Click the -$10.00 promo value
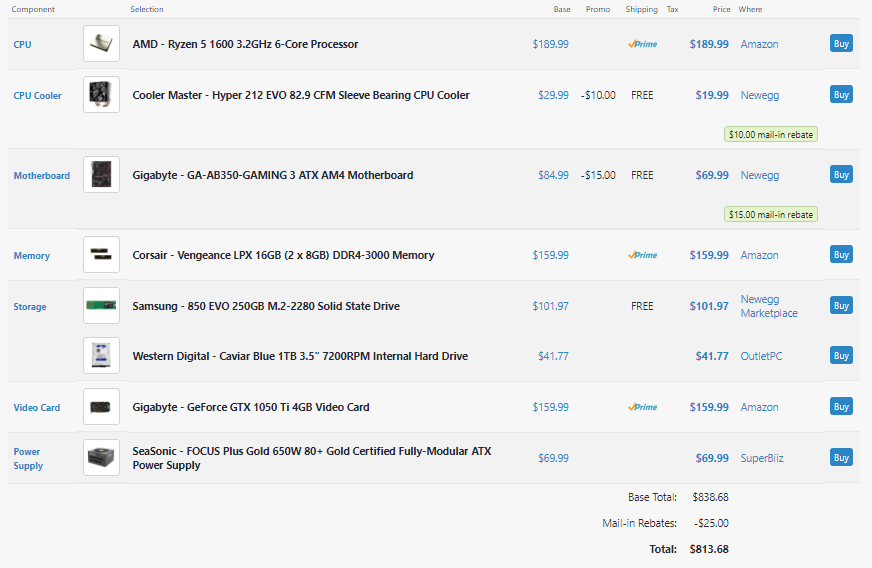The height and width of the screenshot is (568, 872). click(x=598, y=96)
